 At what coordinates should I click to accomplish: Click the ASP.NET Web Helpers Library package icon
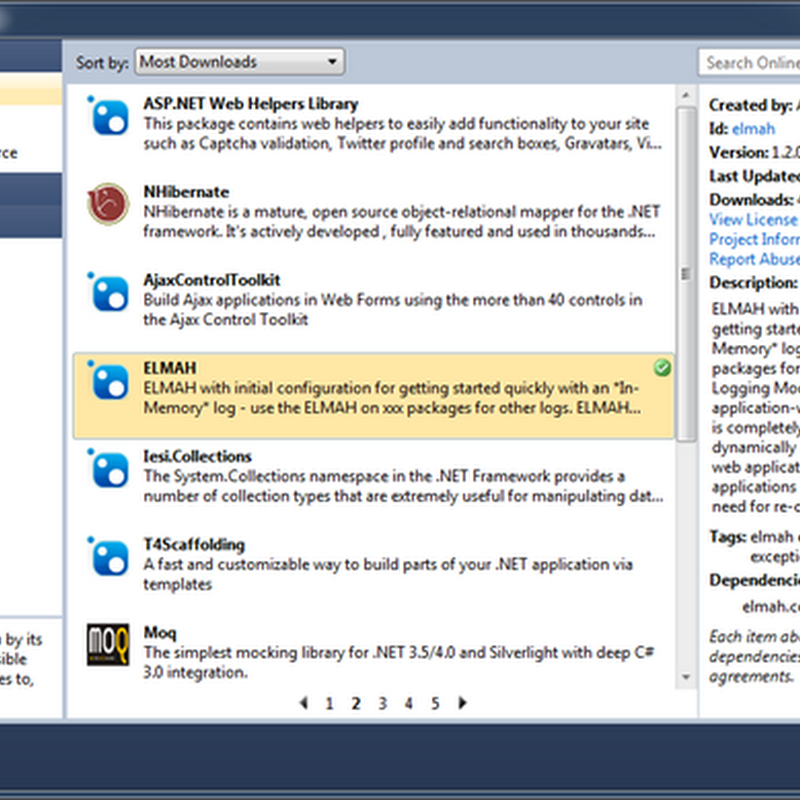tap(108, 116)
